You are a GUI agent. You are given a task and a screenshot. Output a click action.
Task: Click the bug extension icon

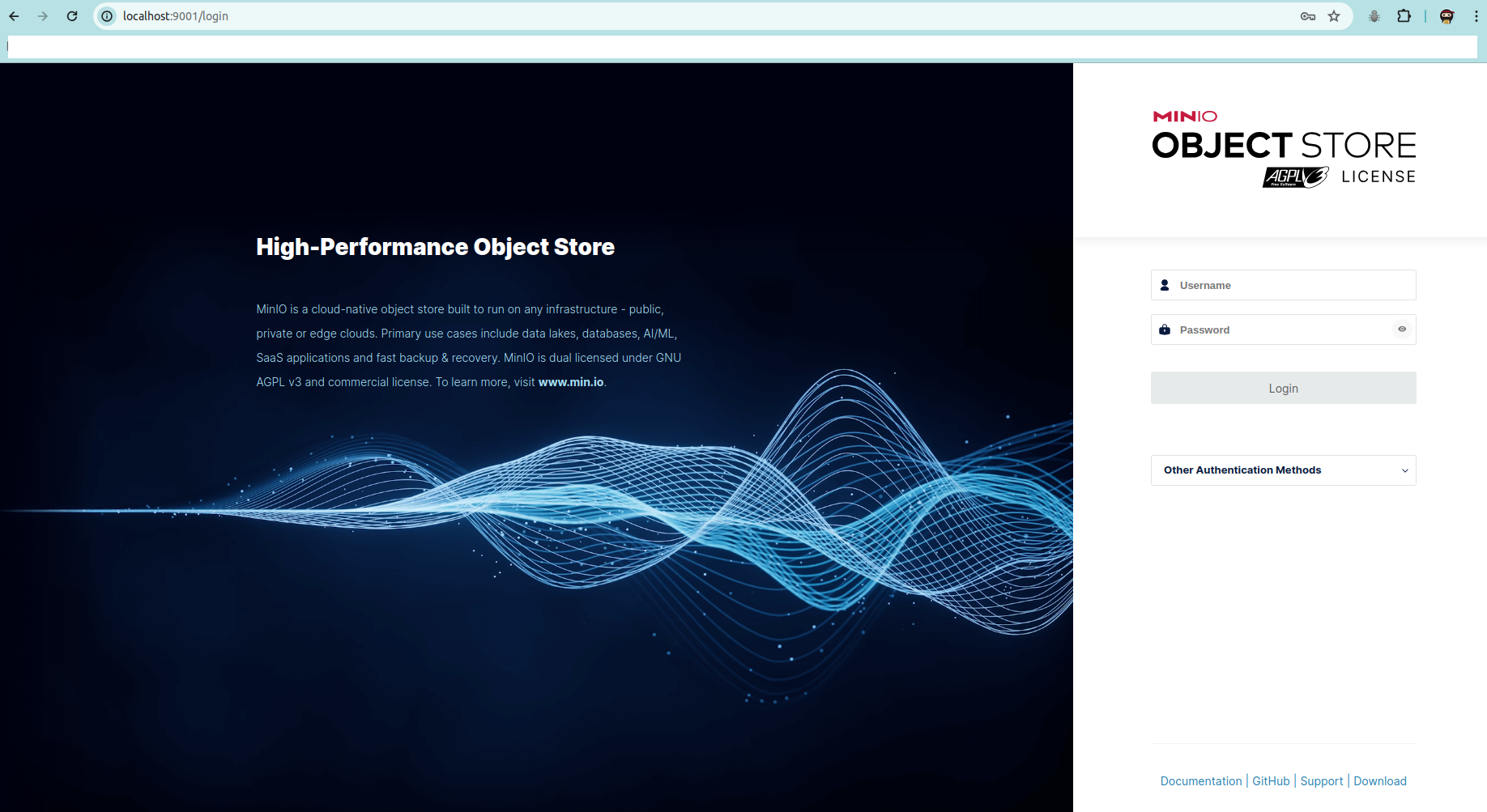click(1374, 16)
